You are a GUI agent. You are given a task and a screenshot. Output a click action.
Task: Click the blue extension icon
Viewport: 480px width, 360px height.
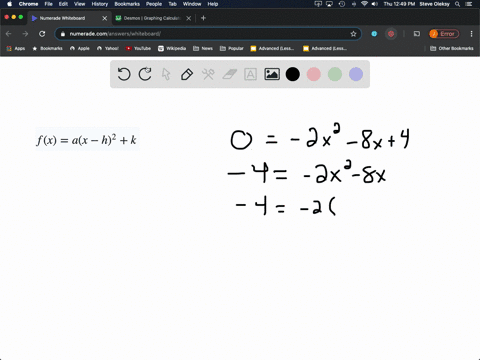(374, 34)
